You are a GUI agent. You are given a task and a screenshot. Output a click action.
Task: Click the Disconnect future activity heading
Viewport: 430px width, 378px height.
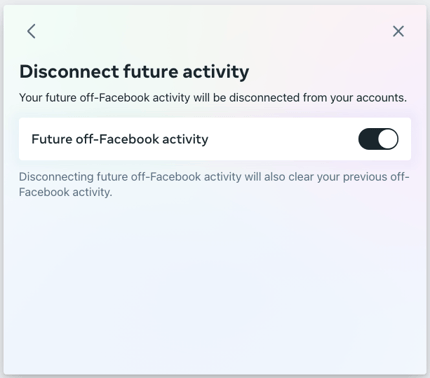pos(134,72)
